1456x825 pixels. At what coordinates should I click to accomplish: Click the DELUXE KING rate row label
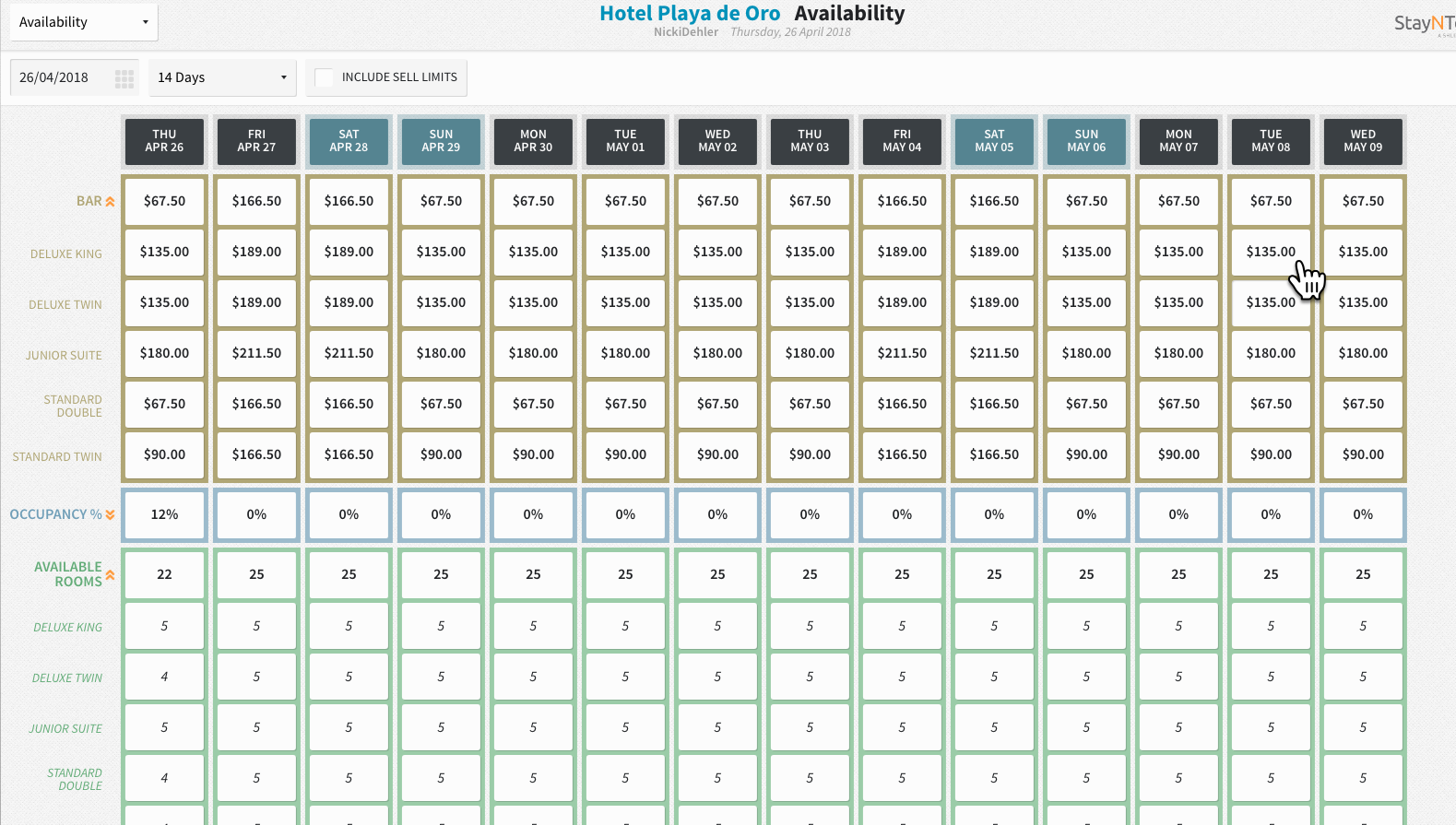pos(66,254)
